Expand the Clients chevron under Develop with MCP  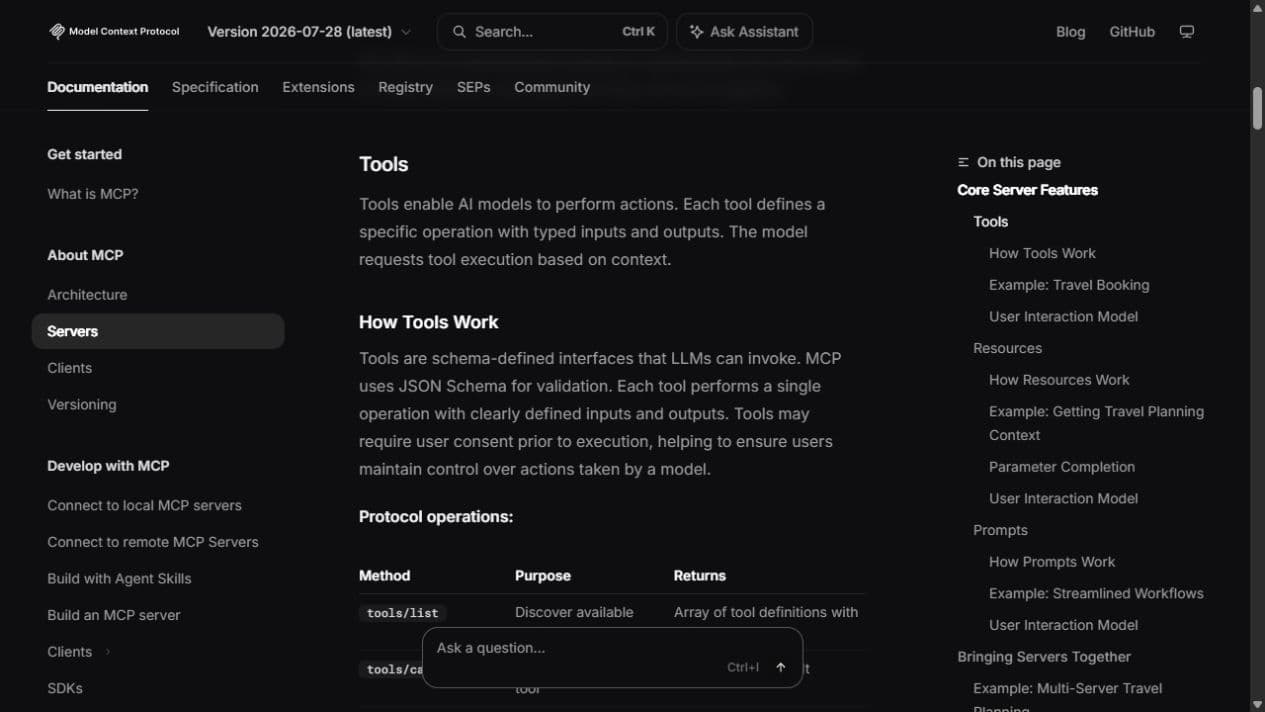(x=108, y=652)
